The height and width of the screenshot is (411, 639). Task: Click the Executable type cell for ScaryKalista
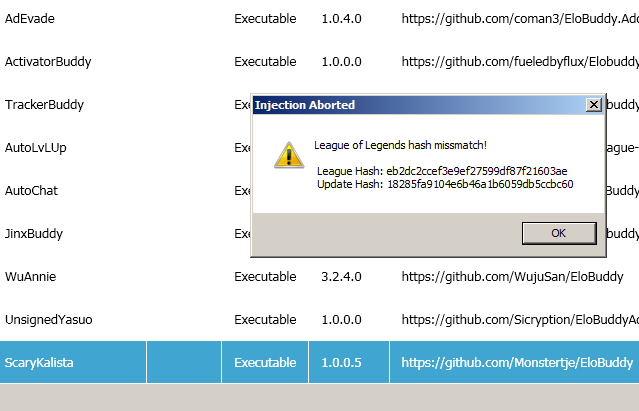coord(265,363)
